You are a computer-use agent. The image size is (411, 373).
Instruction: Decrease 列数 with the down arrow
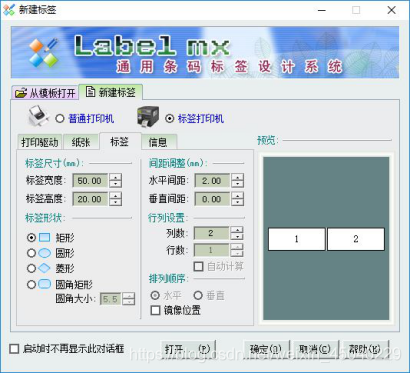pyautogui.click(x=237, y=236)
